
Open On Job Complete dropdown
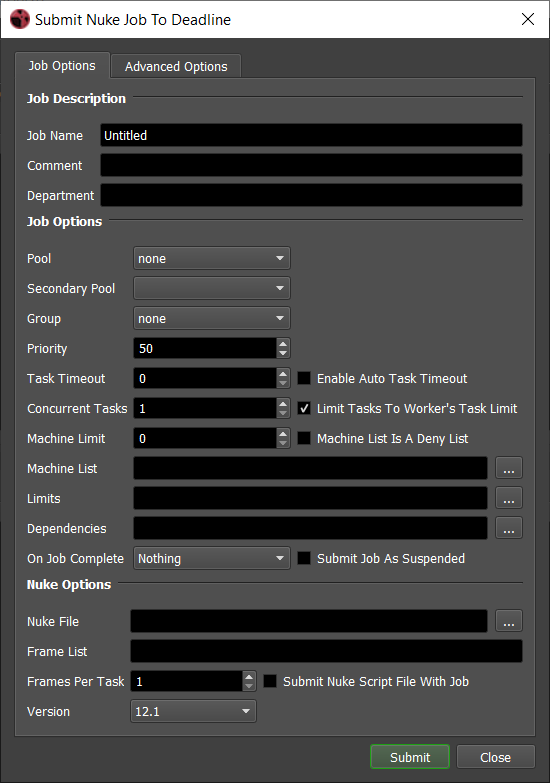[212, 558]
